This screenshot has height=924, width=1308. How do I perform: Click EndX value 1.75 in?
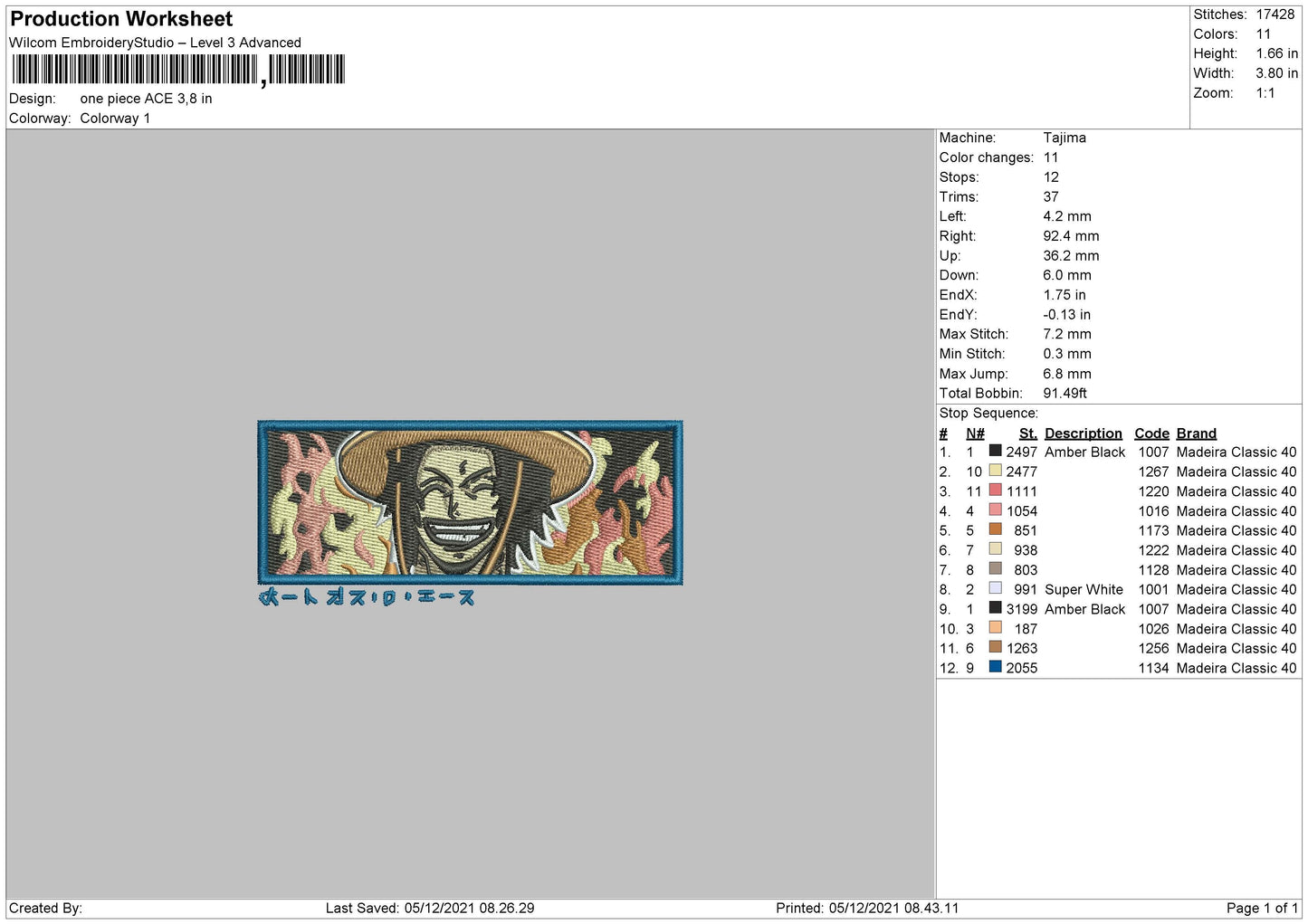point(1065,295)
